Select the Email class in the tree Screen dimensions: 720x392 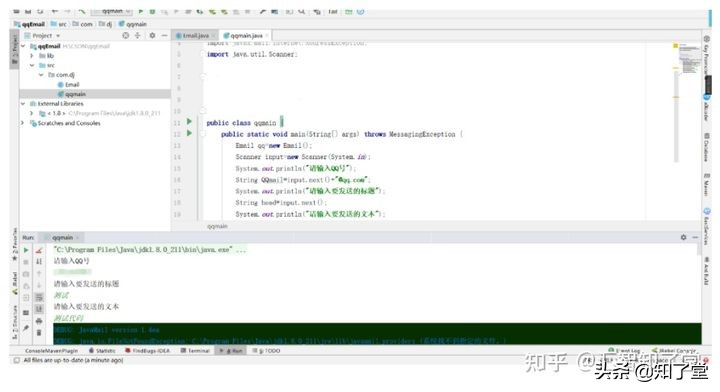(68, 84)
